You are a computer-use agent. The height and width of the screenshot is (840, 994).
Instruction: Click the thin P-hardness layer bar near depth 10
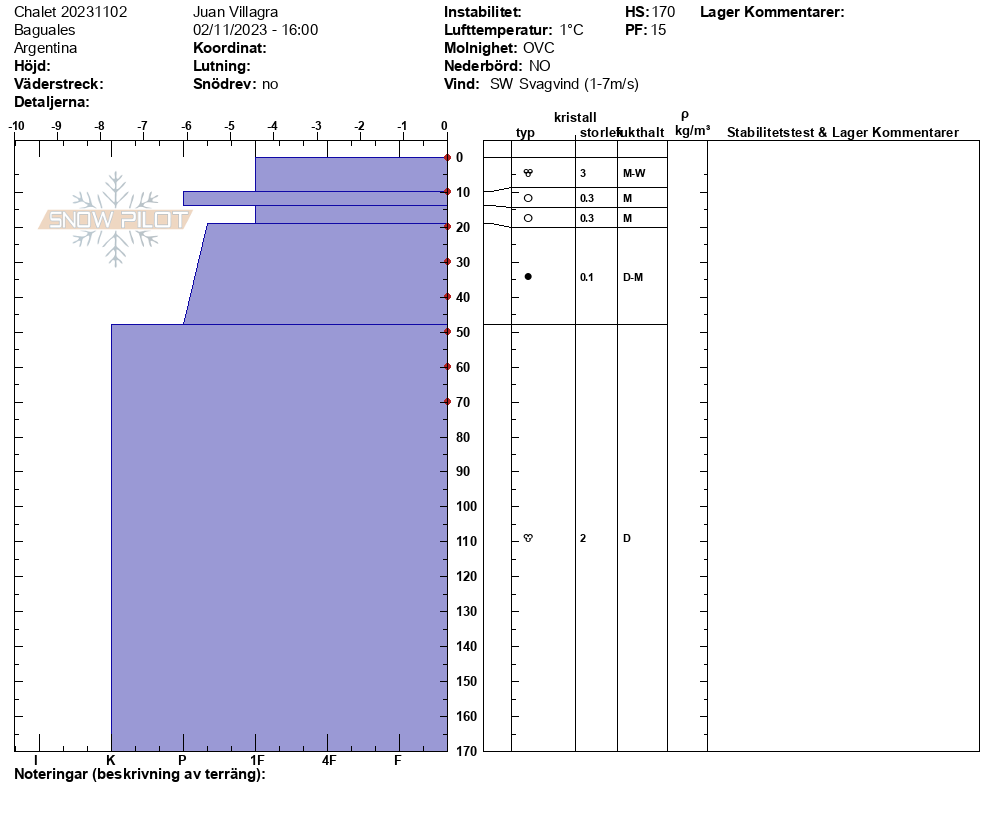tap(218, 198)
